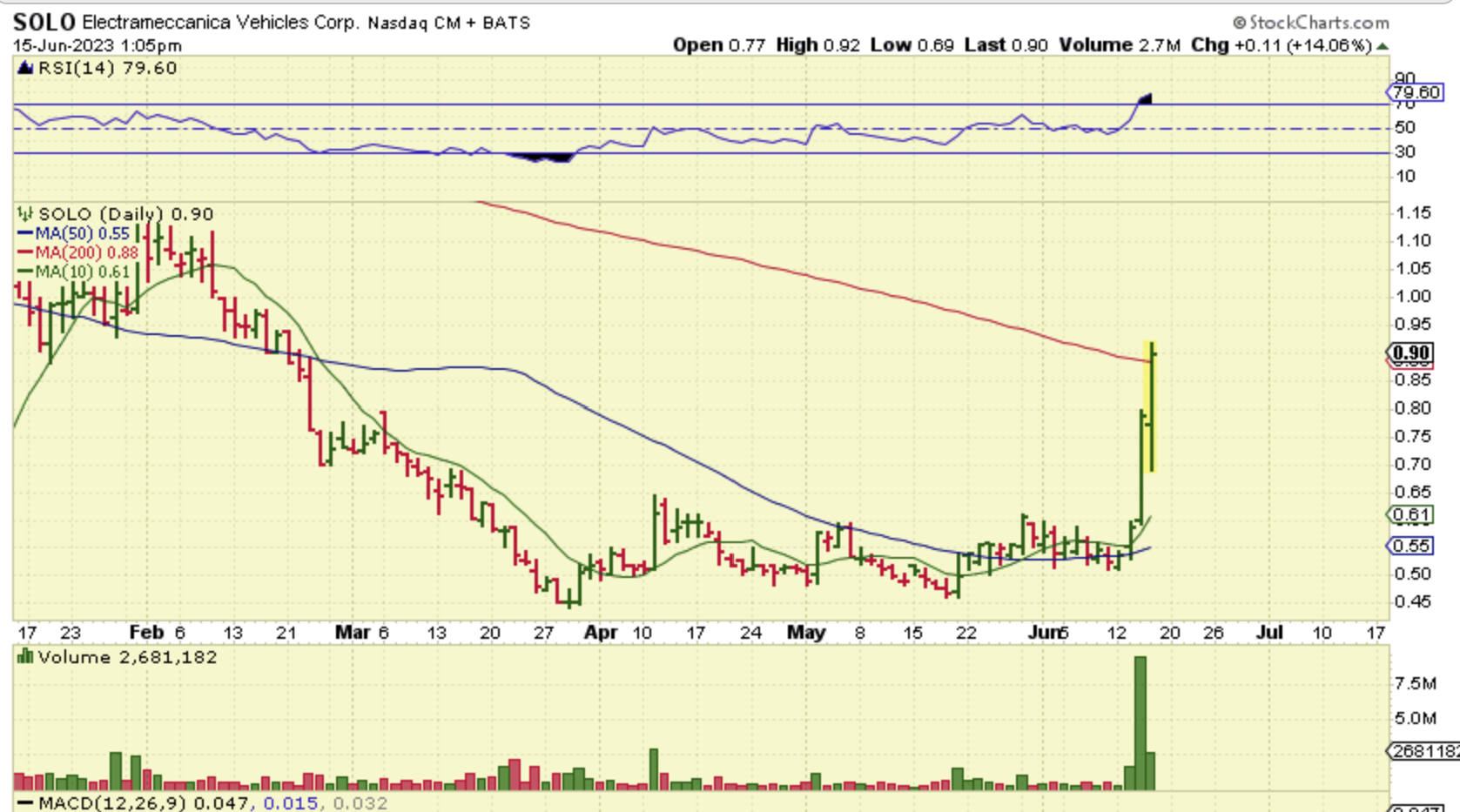Click the volume bars icon beside Volume label
The height and width of the screenshot is (812, 1460).
pyautogui.click(x=25, y=657)
